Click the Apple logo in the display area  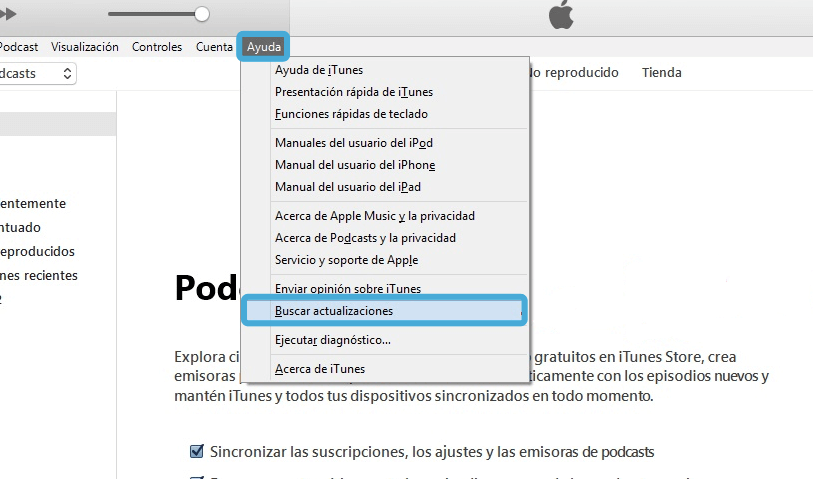click(561, 15)
